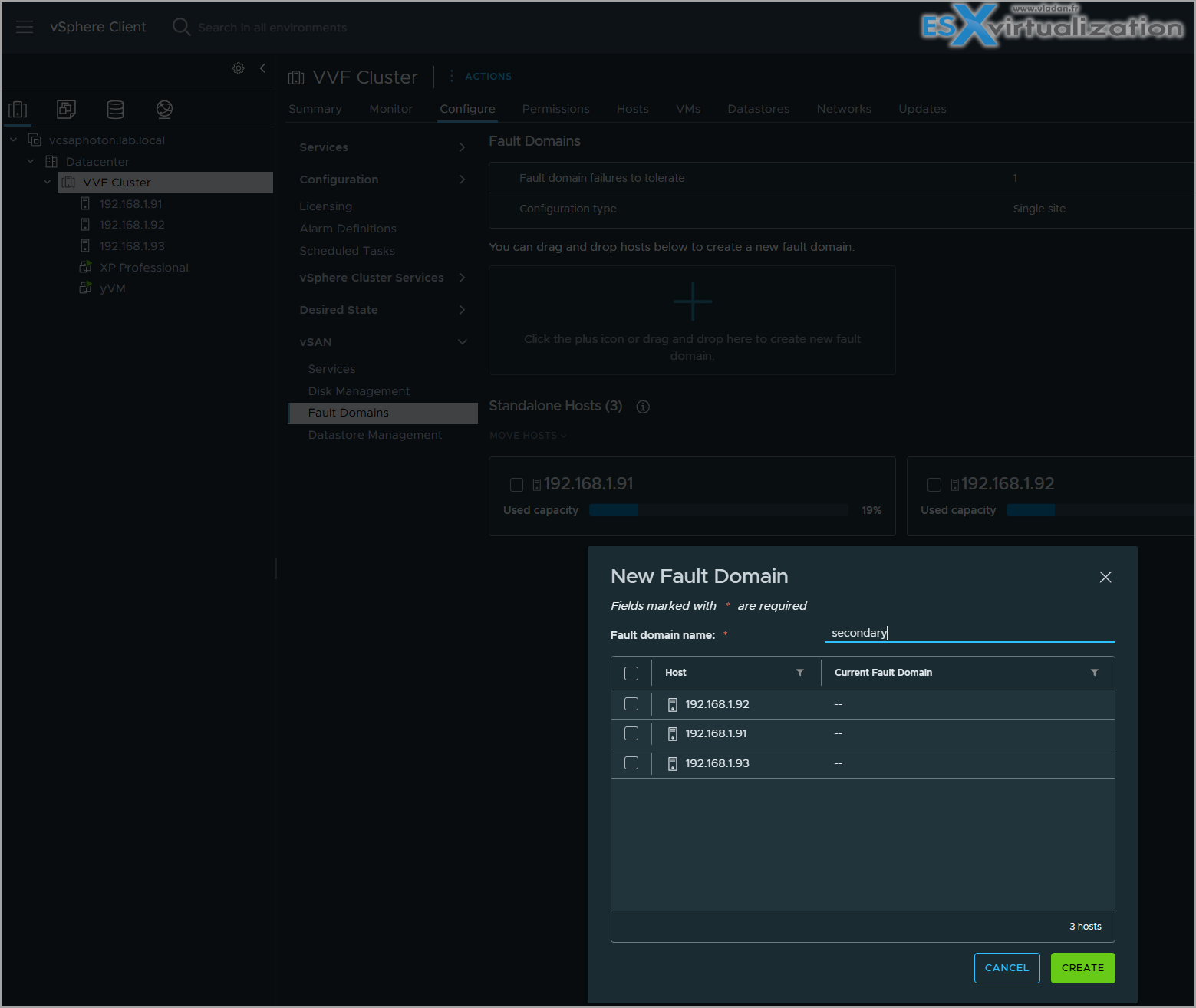
Task: Open Scheduled Tasks
Action: [x=348, y=251]
